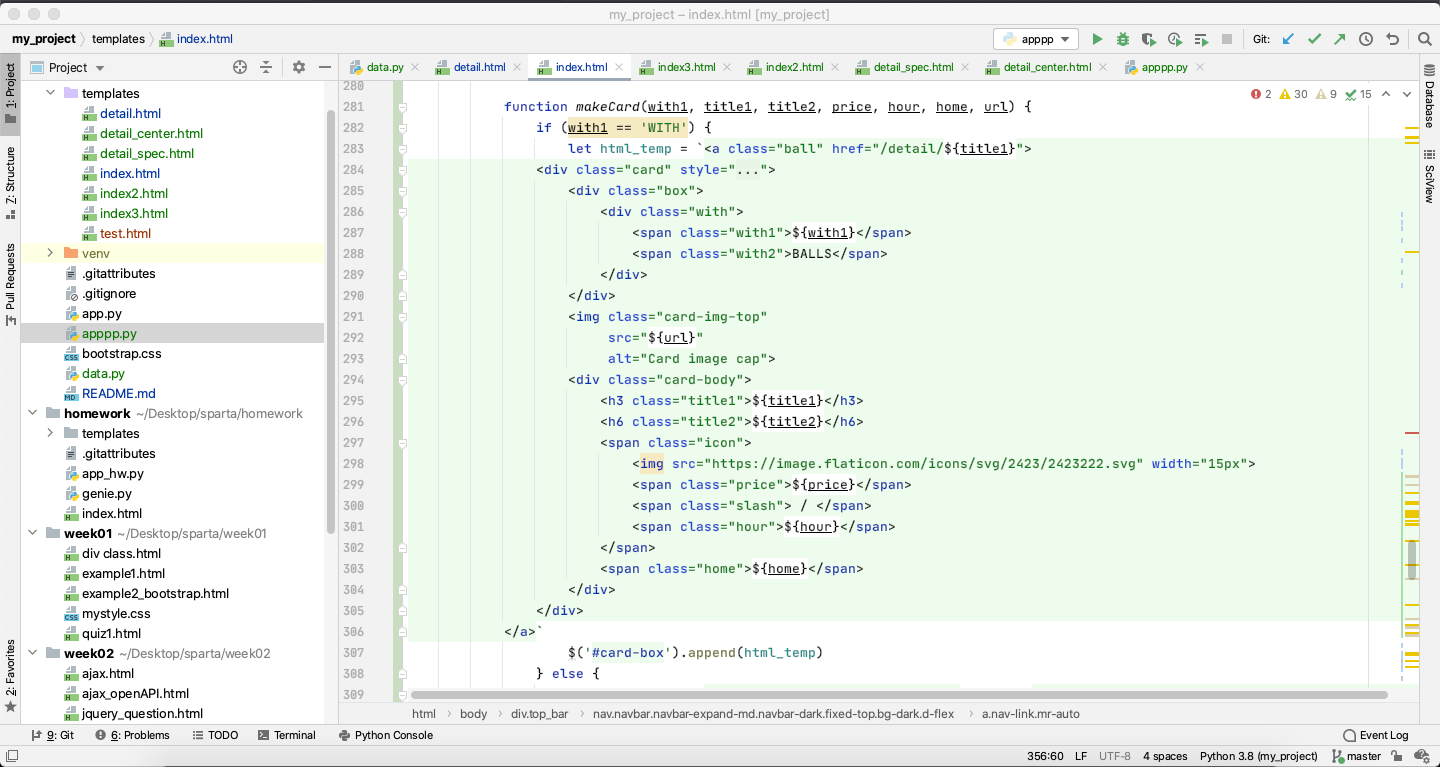
Task: Open the SciView tool window
Action: coord(1429,176)
